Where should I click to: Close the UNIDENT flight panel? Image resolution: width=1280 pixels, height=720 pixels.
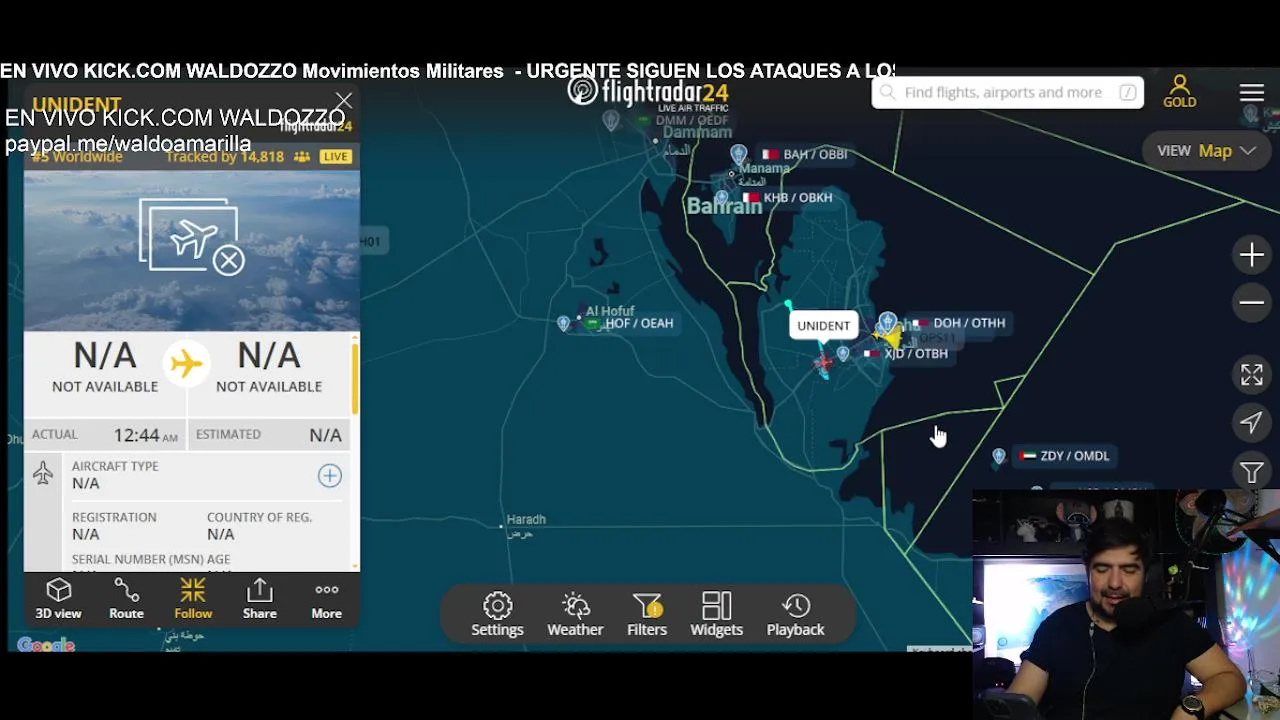[344, 101]
